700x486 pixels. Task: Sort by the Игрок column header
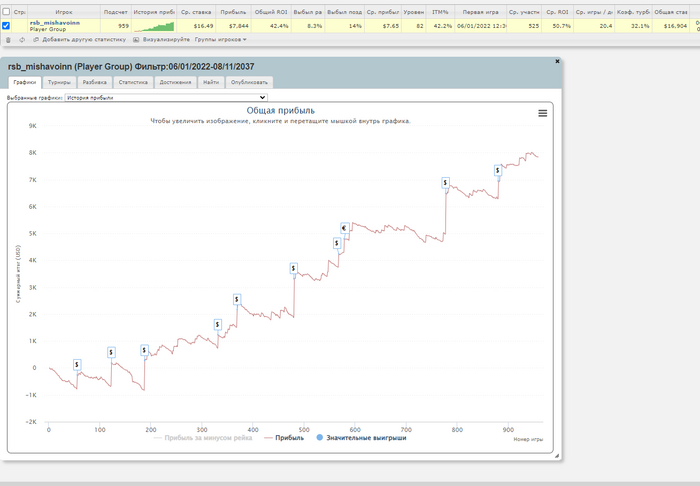tap(64, 12)
